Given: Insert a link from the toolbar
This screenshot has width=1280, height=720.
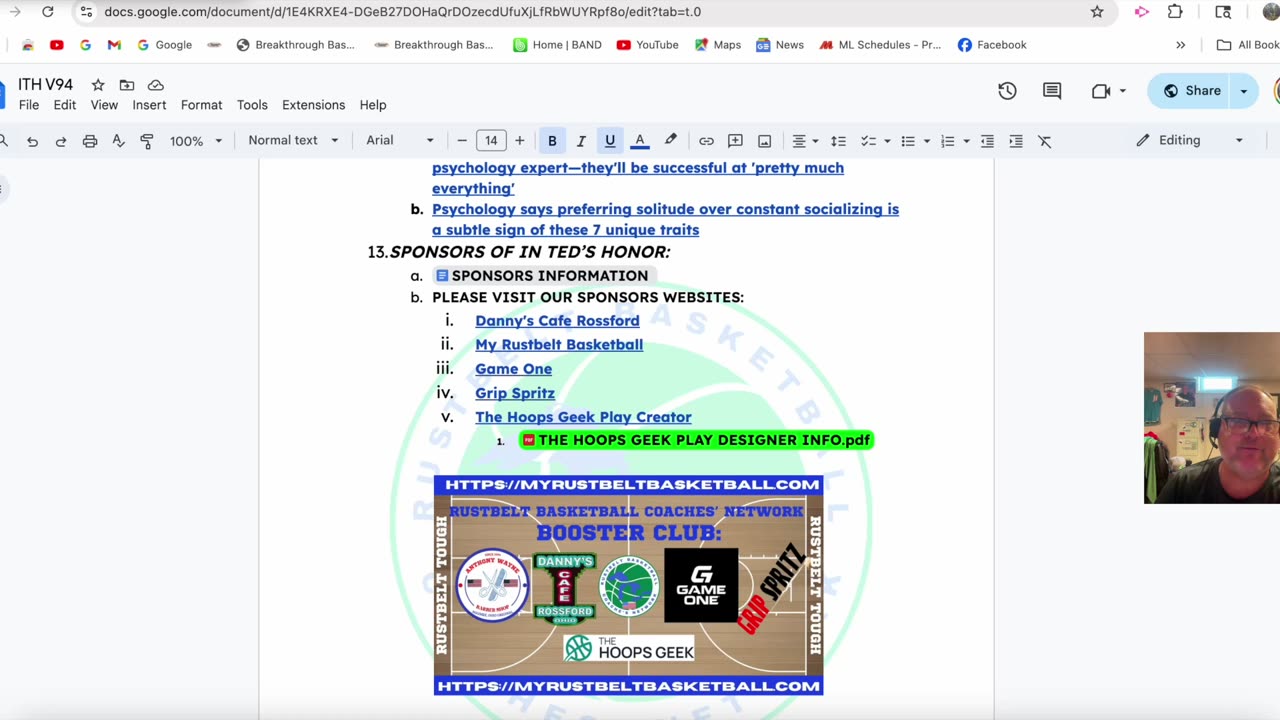Looking at the screenshot, I should pyautogui.click(x=706, y=141).
